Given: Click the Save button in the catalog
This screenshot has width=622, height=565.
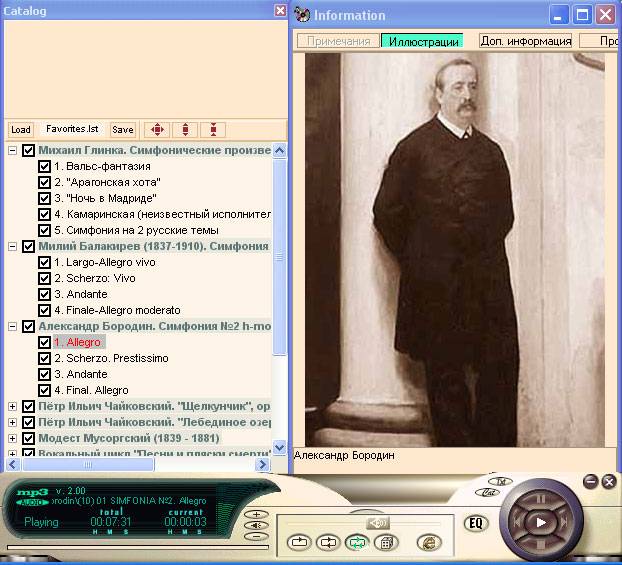Looking at the screenshot, I should coord(122,129).
